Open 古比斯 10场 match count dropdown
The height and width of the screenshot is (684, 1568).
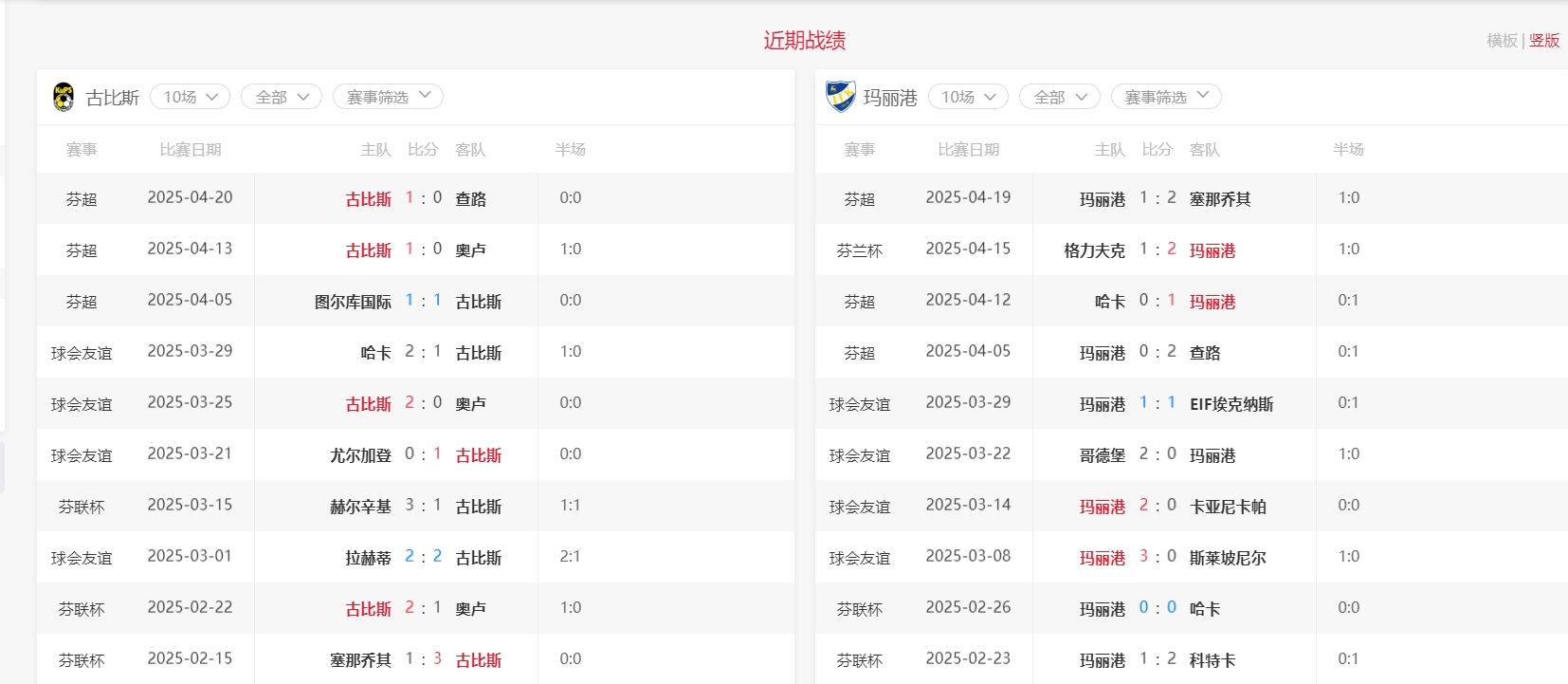(x=190, y=97)
